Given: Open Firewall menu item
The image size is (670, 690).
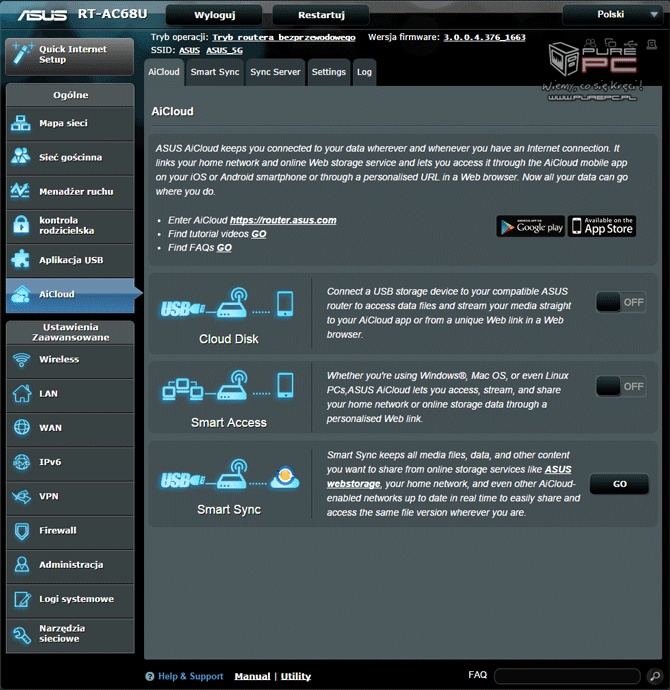Looking at the screenshot, I should (70, 531).
